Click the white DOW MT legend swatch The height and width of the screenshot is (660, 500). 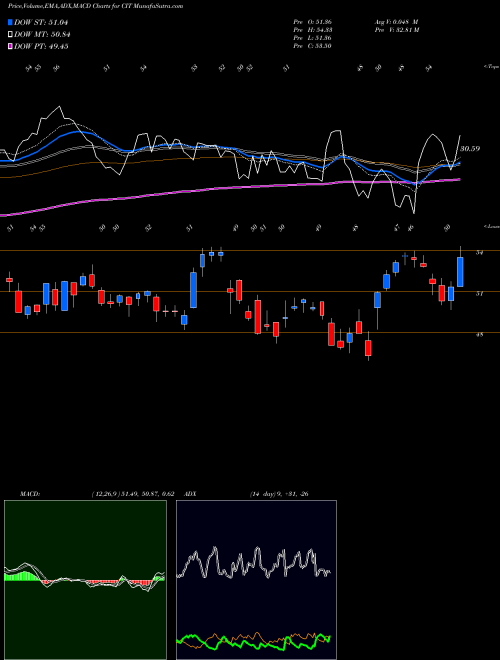(x=10, y=34)
